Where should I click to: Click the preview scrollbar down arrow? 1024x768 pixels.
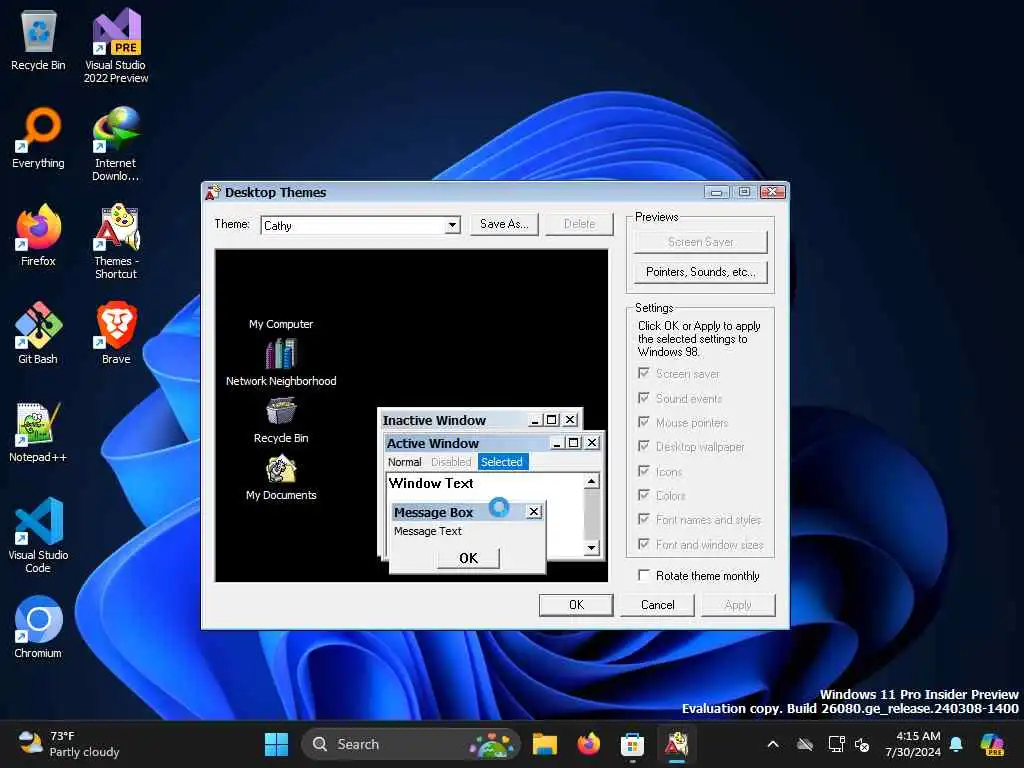tap(591, 548)
